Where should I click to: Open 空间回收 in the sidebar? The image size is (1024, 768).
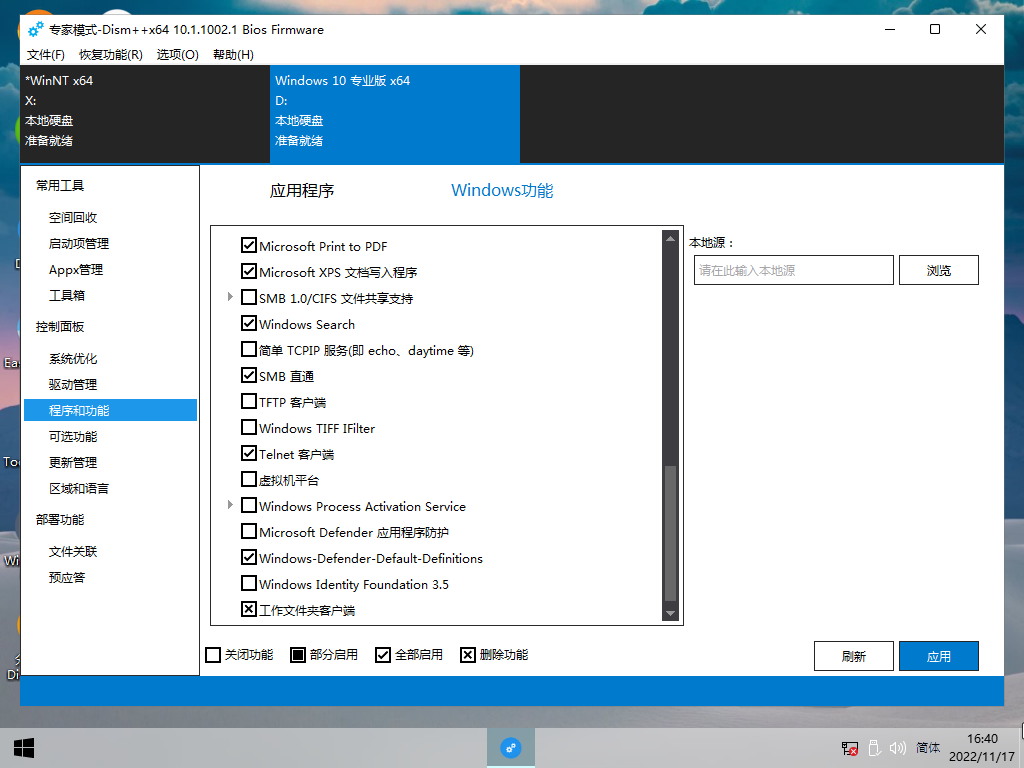point(73,217)
